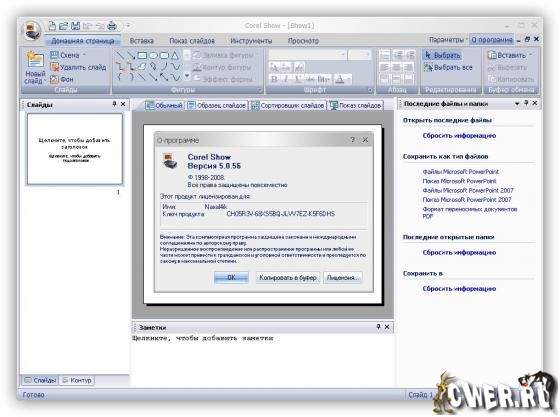
Task: Click the Corel Show logo in About dialog
Action: point(170,161)
